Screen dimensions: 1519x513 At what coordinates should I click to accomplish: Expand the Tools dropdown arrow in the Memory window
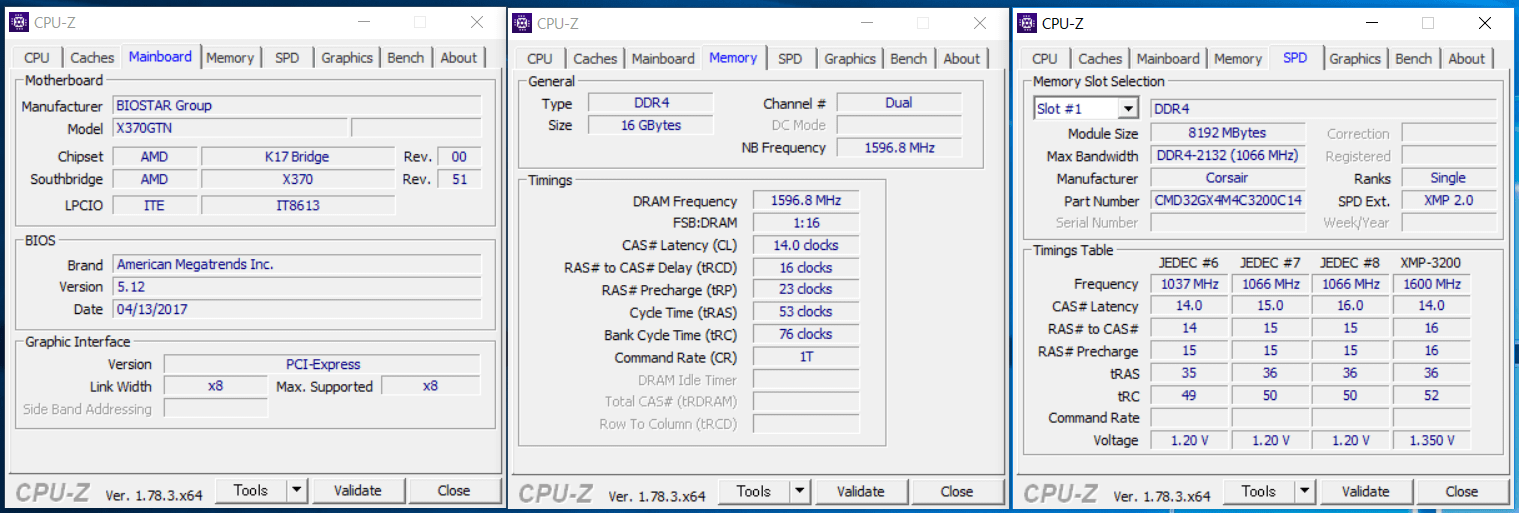[x=799, y=491]
